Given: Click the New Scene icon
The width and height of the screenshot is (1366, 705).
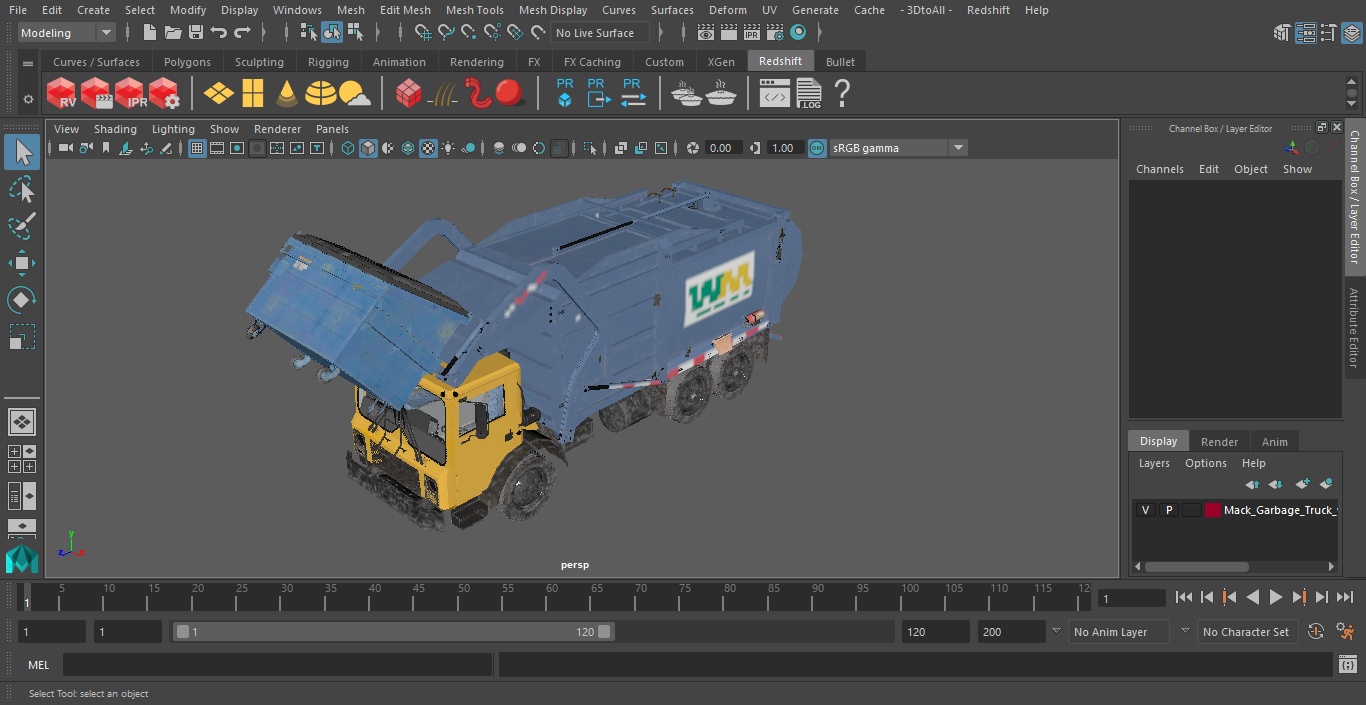Looking at the screenshot, I should tap(149, 33).
